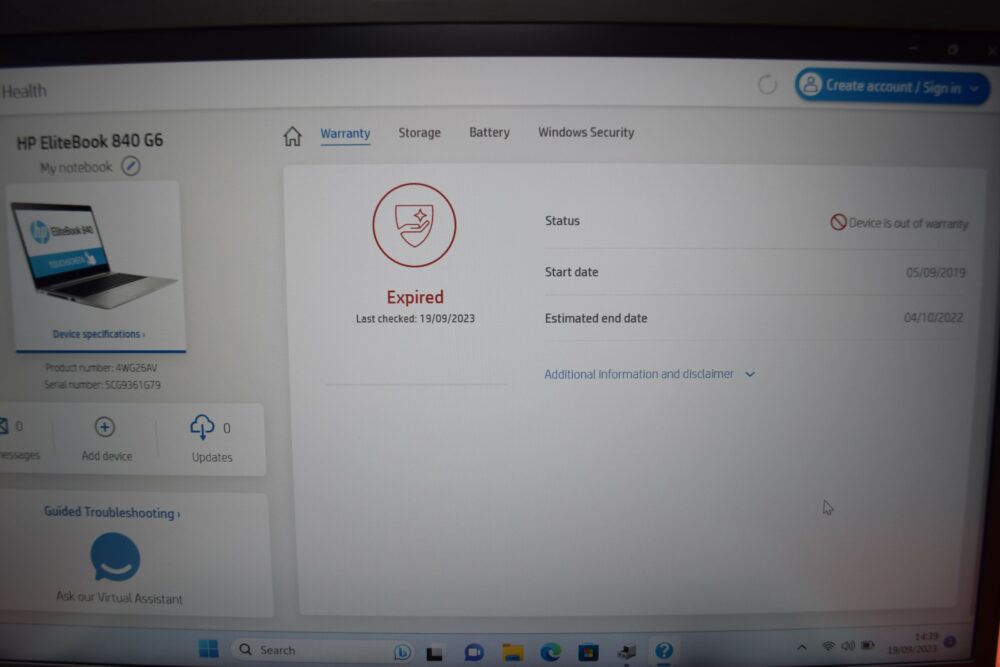Image resolution: width=1000 pixels, height=667 pixels.
Task: Minimize the HP Support Assistant window
Action: pos(913,48)
